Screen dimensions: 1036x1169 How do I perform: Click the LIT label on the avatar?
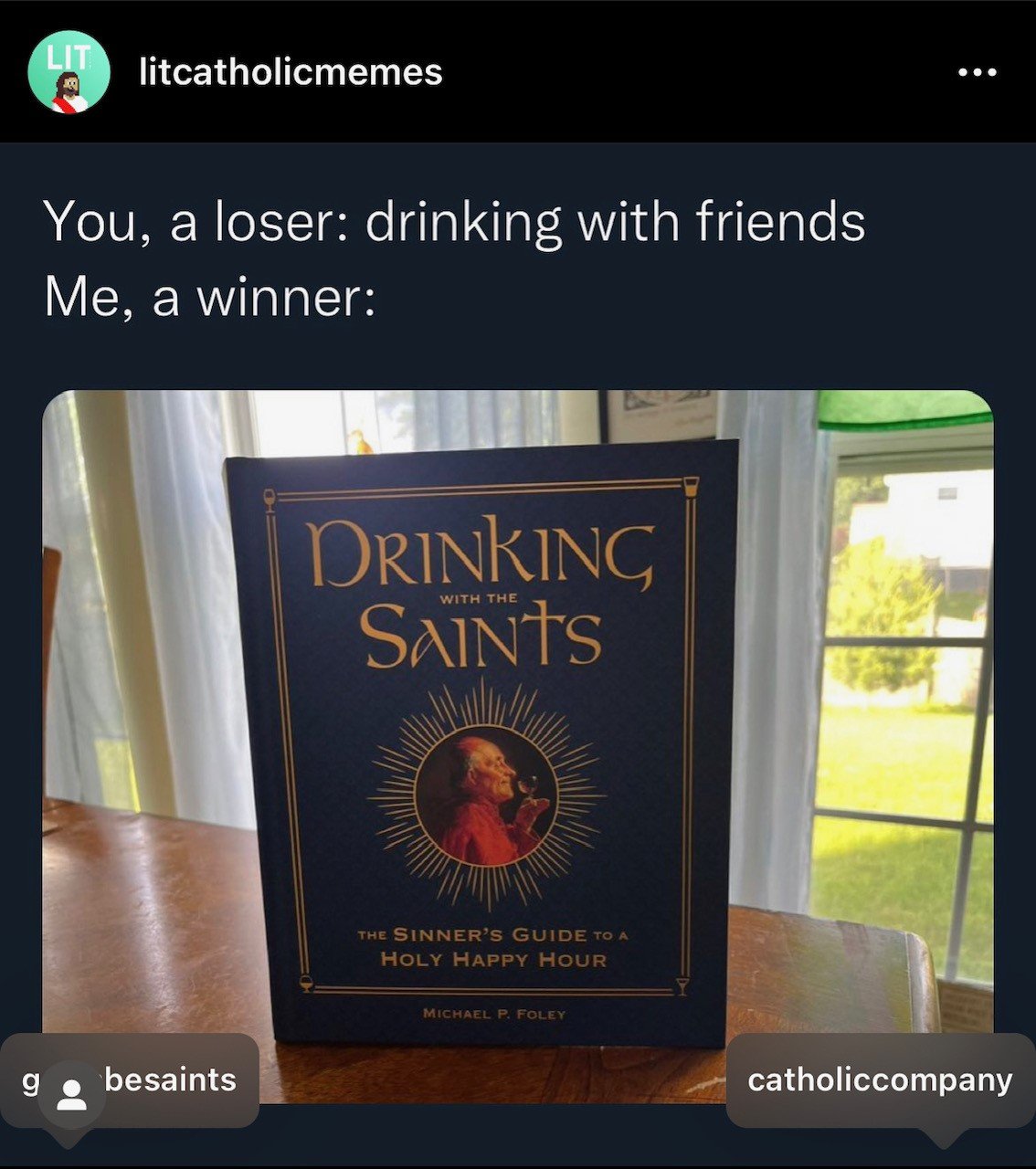tap(69, 57)
